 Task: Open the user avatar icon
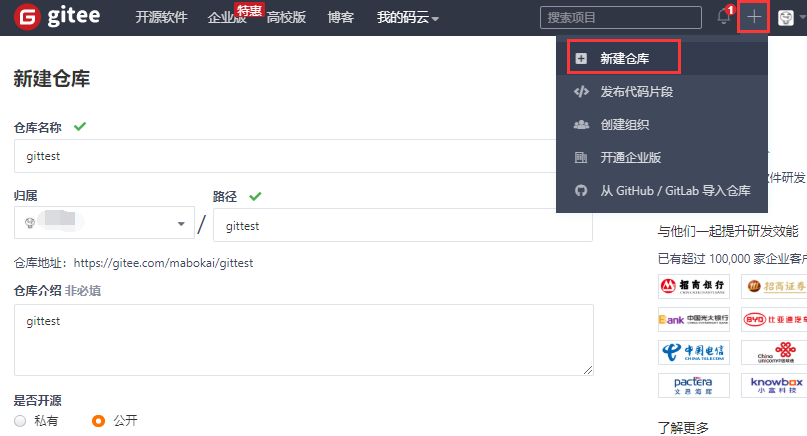787,17
